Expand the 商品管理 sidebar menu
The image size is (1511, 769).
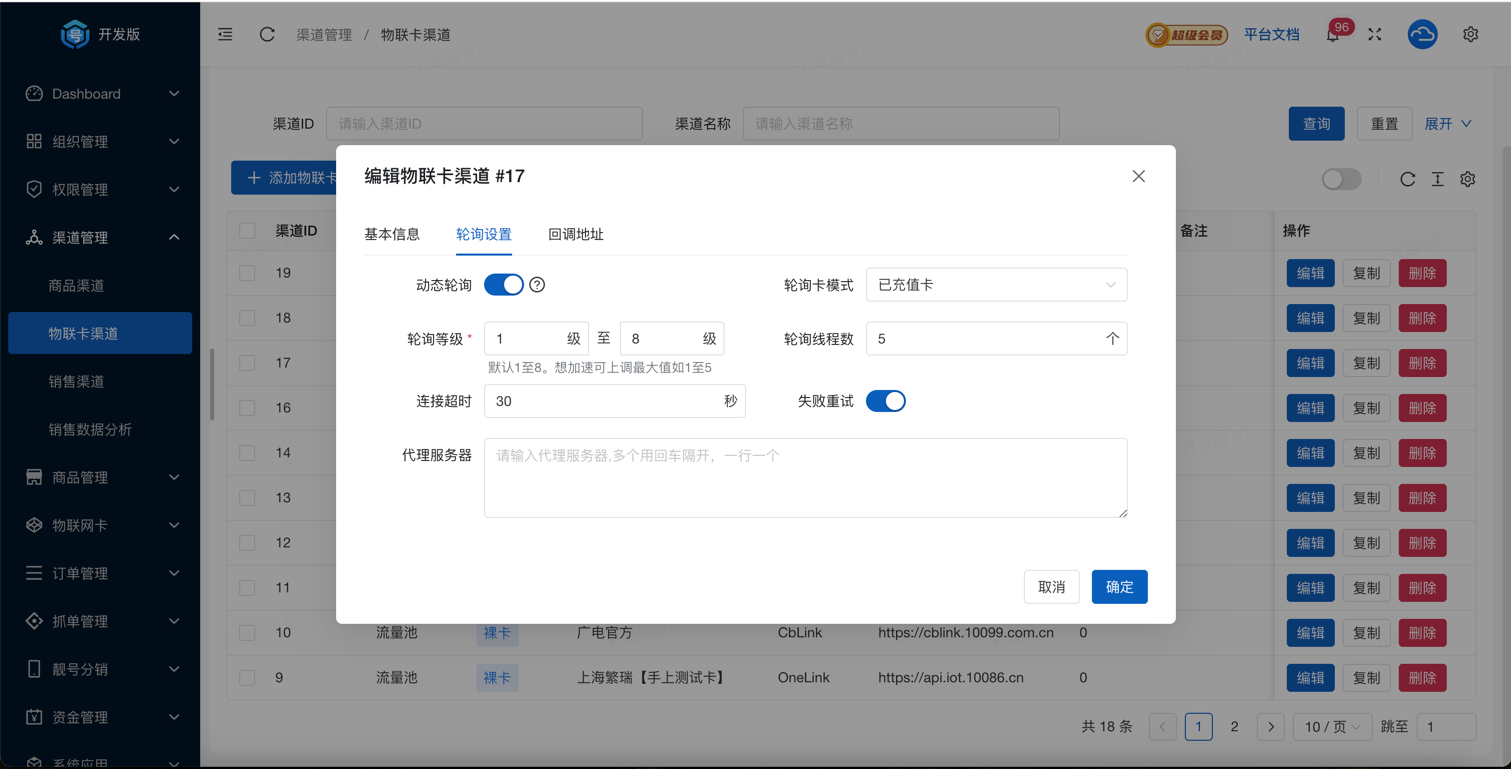coord(100,477)
